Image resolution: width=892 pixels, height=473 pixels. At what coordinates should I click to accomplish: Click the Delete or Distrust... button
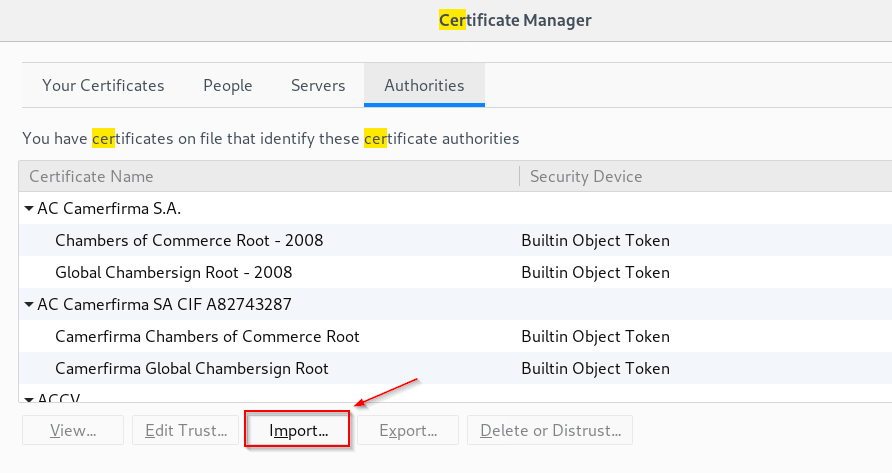pos(550,430)
